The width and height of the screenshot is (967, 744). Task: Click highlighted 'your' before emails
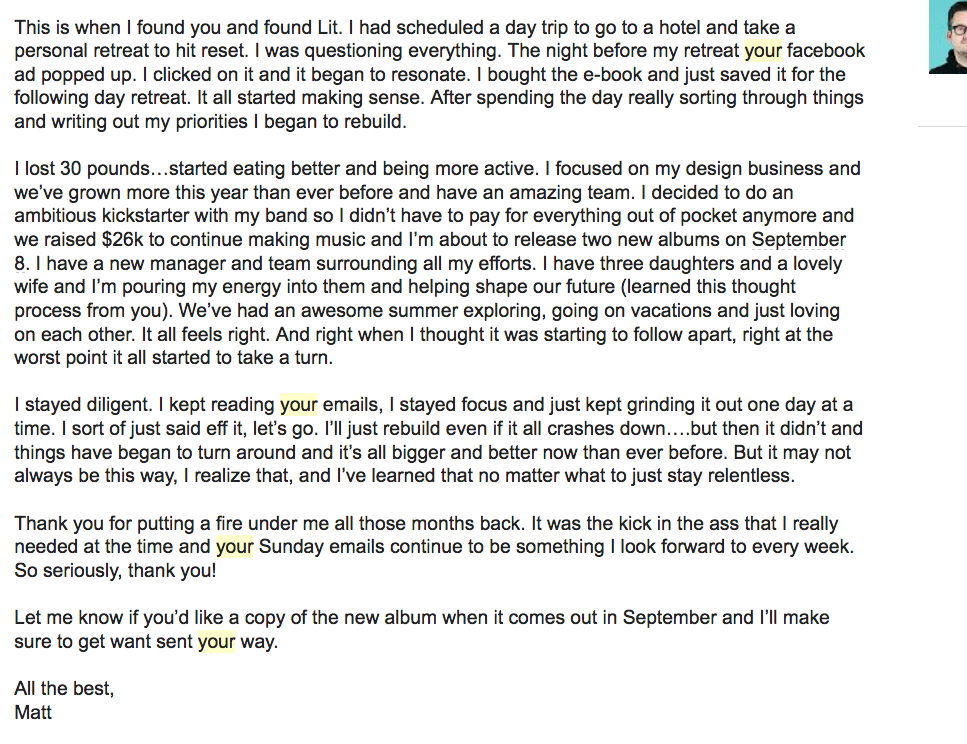[x=298, y=405]
